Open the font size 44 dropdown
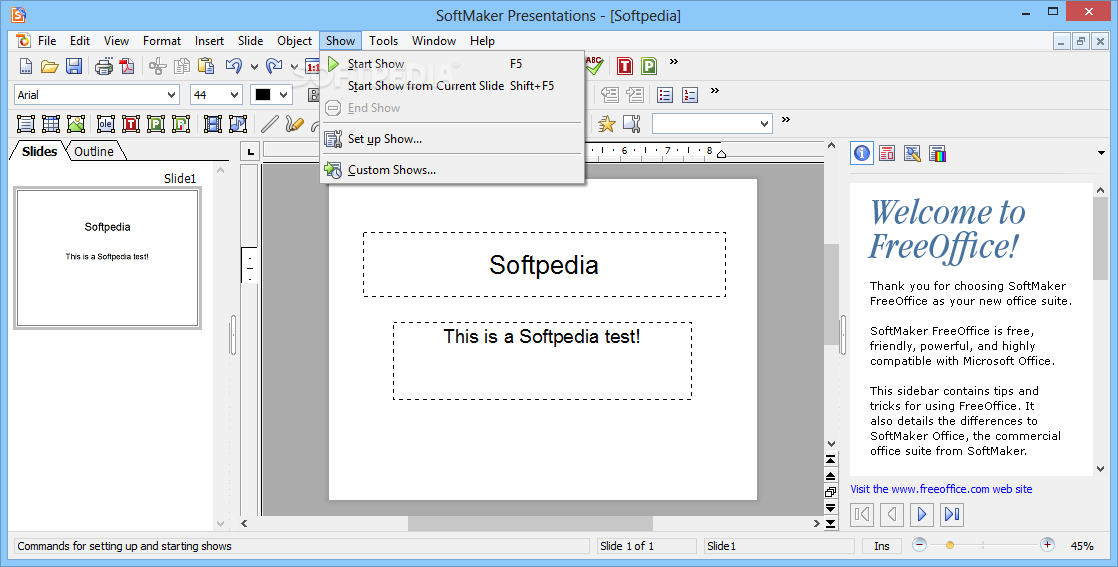 (x=234, y=95)
